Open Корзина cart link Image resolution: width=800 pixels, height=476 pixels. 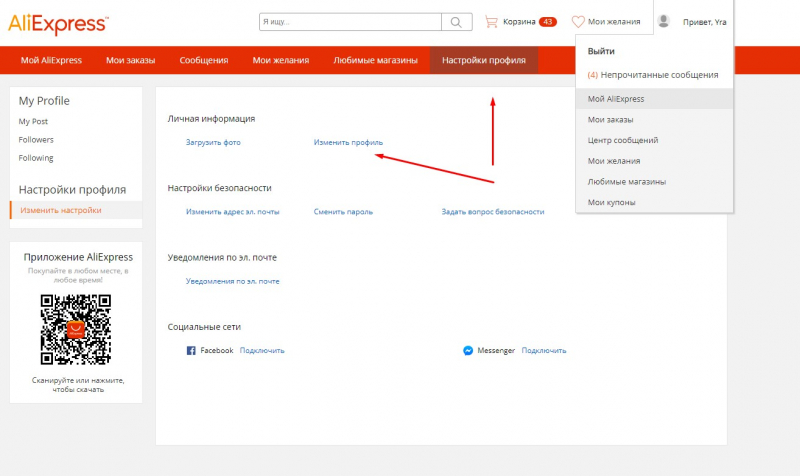(519, 22)
